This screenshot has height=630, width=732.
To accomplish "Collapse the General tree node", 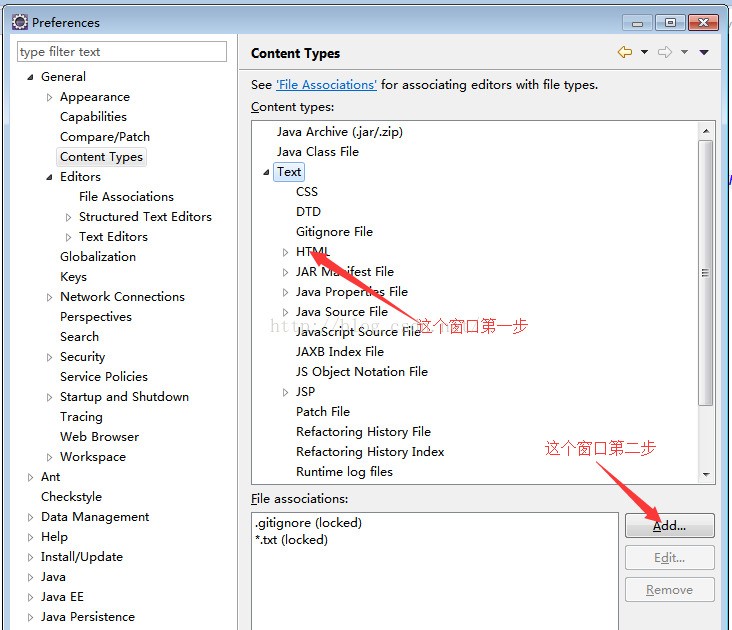I will (30, 77).
